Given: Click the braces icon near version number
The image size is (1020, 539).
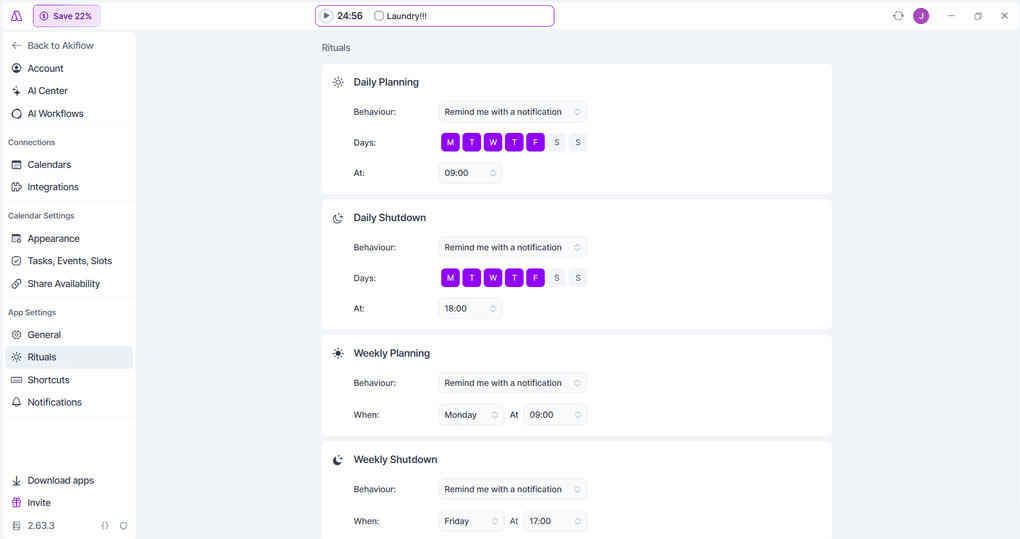Looking at the screenshot, I should point(105,525).
